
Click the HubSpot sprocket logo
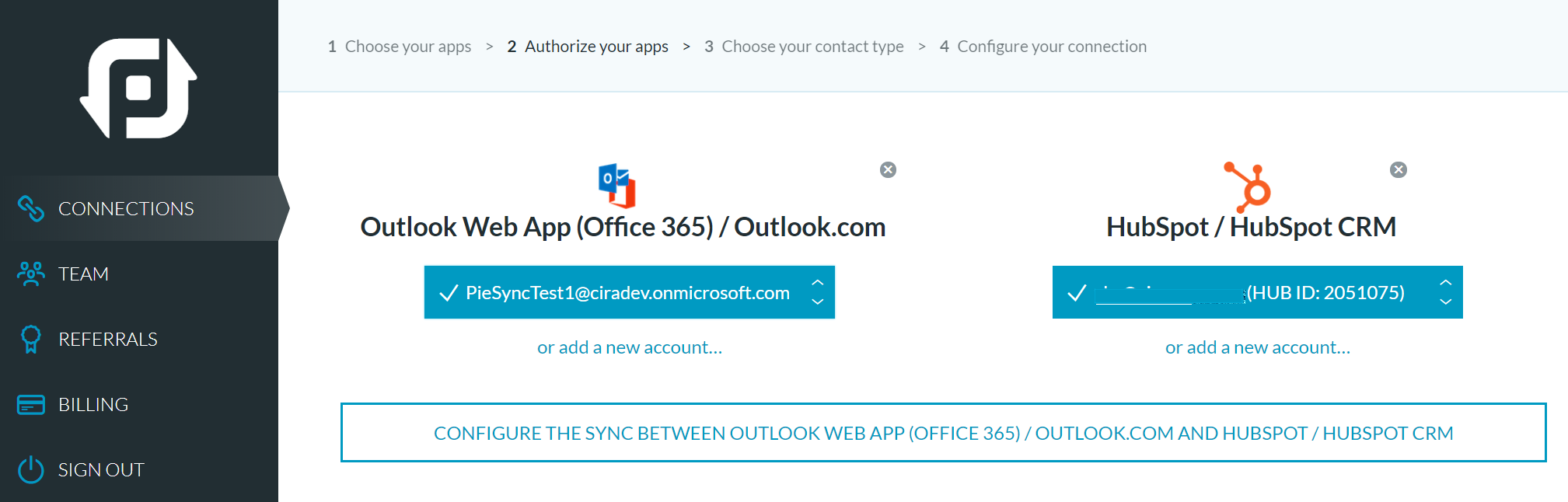(x=1248, y=187)
